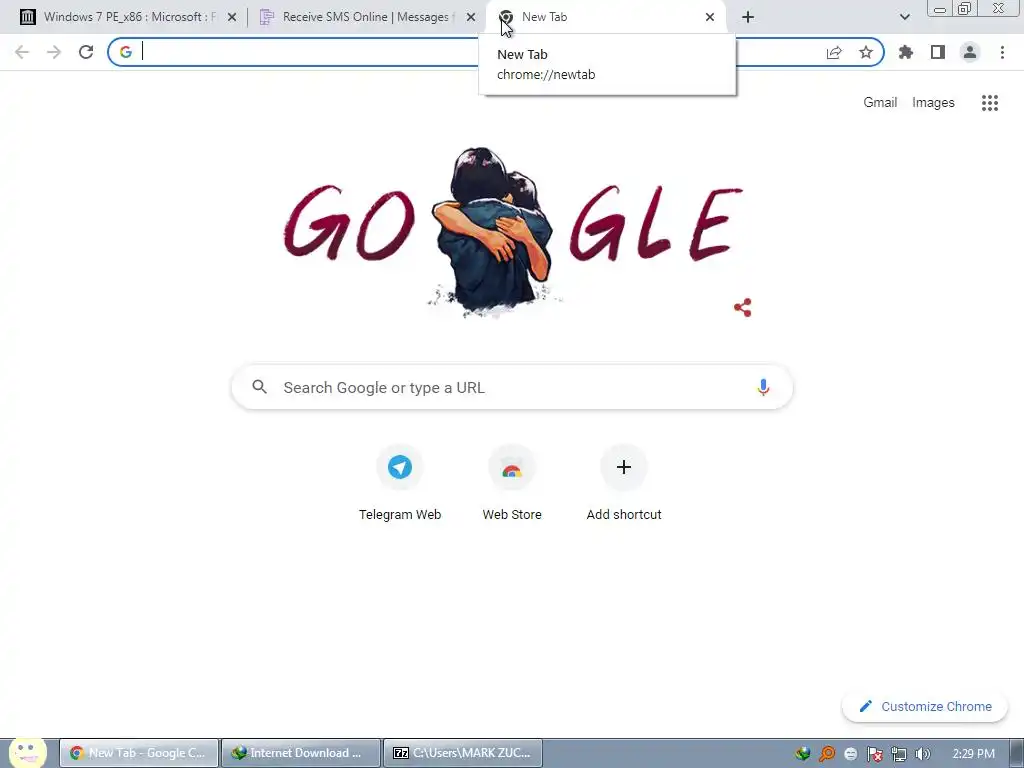
Task: Click the magnifier icon in the search box
Action: pos(259,387)
